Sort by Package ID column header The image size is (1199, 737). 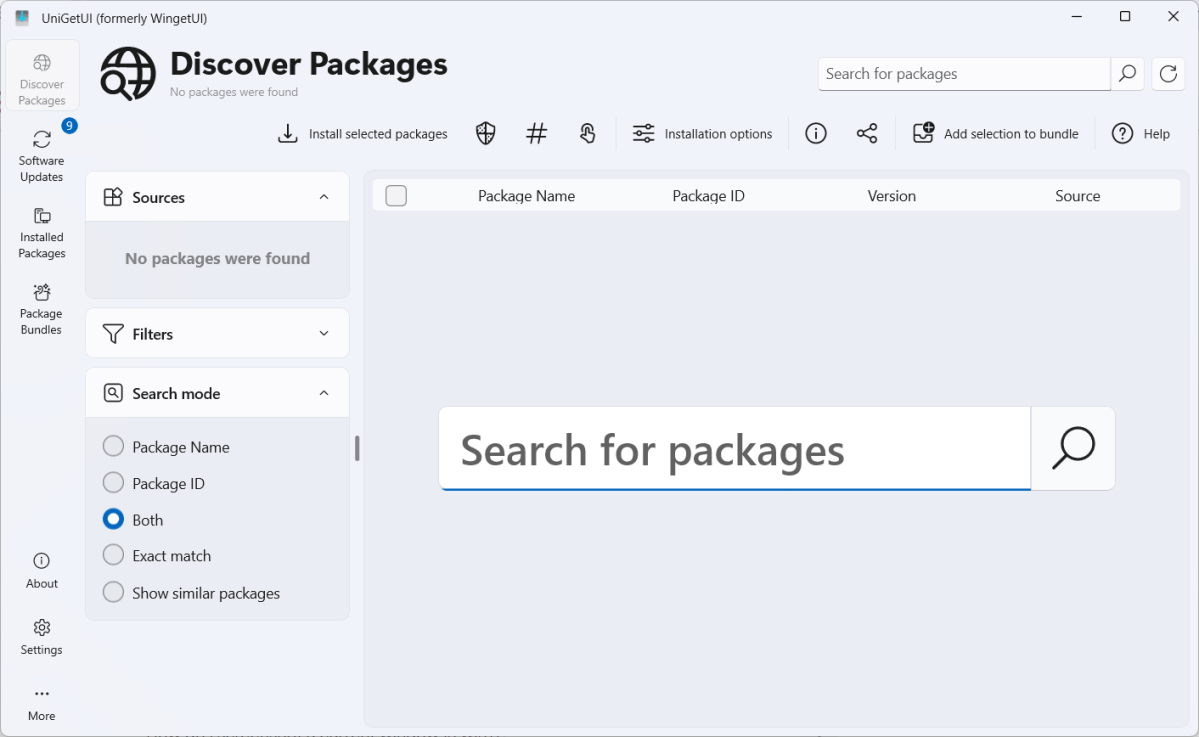click(x=708, y=196)
